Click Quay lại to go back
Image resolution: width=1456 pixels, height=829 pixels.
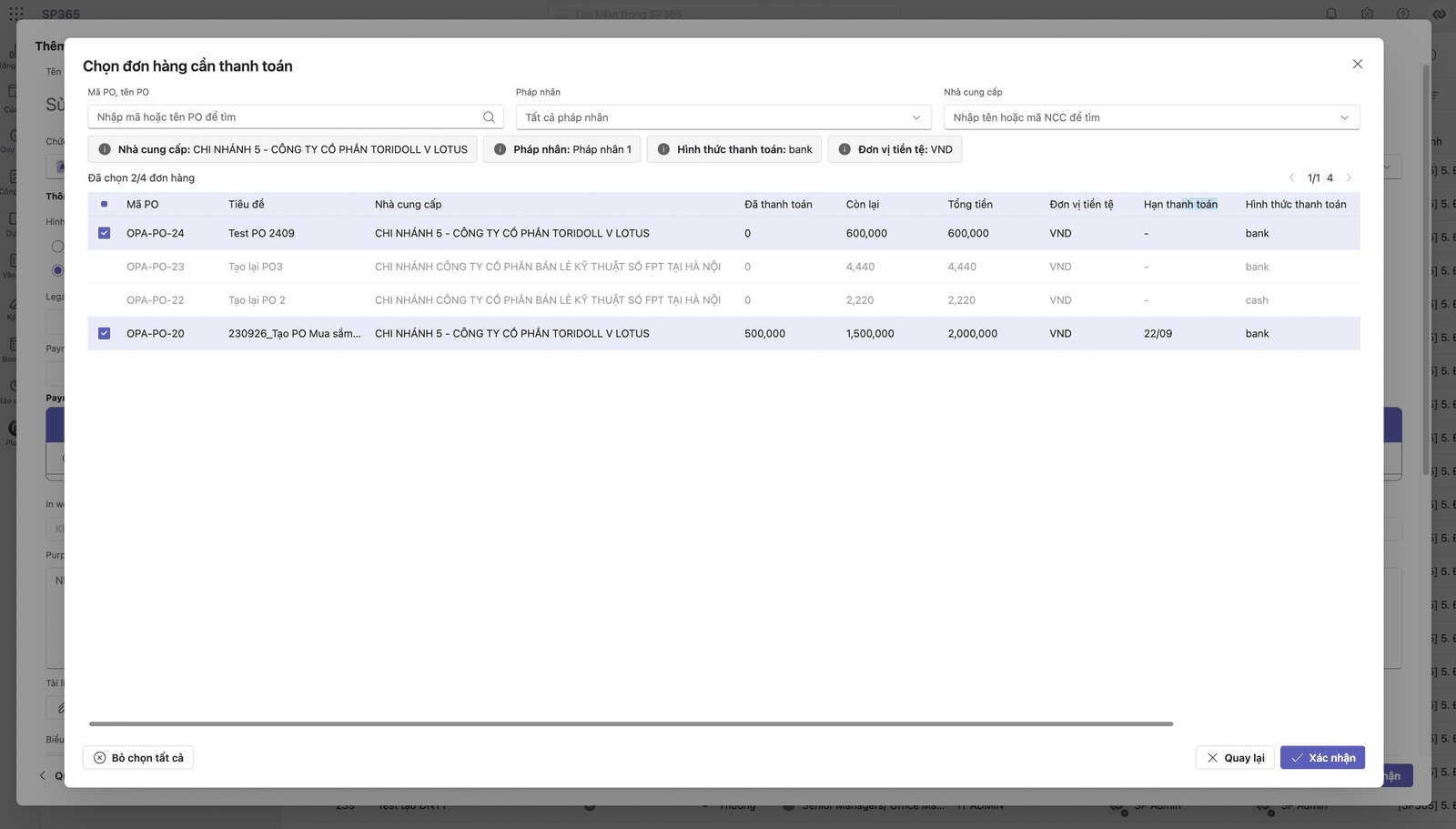click(1236, 758)
